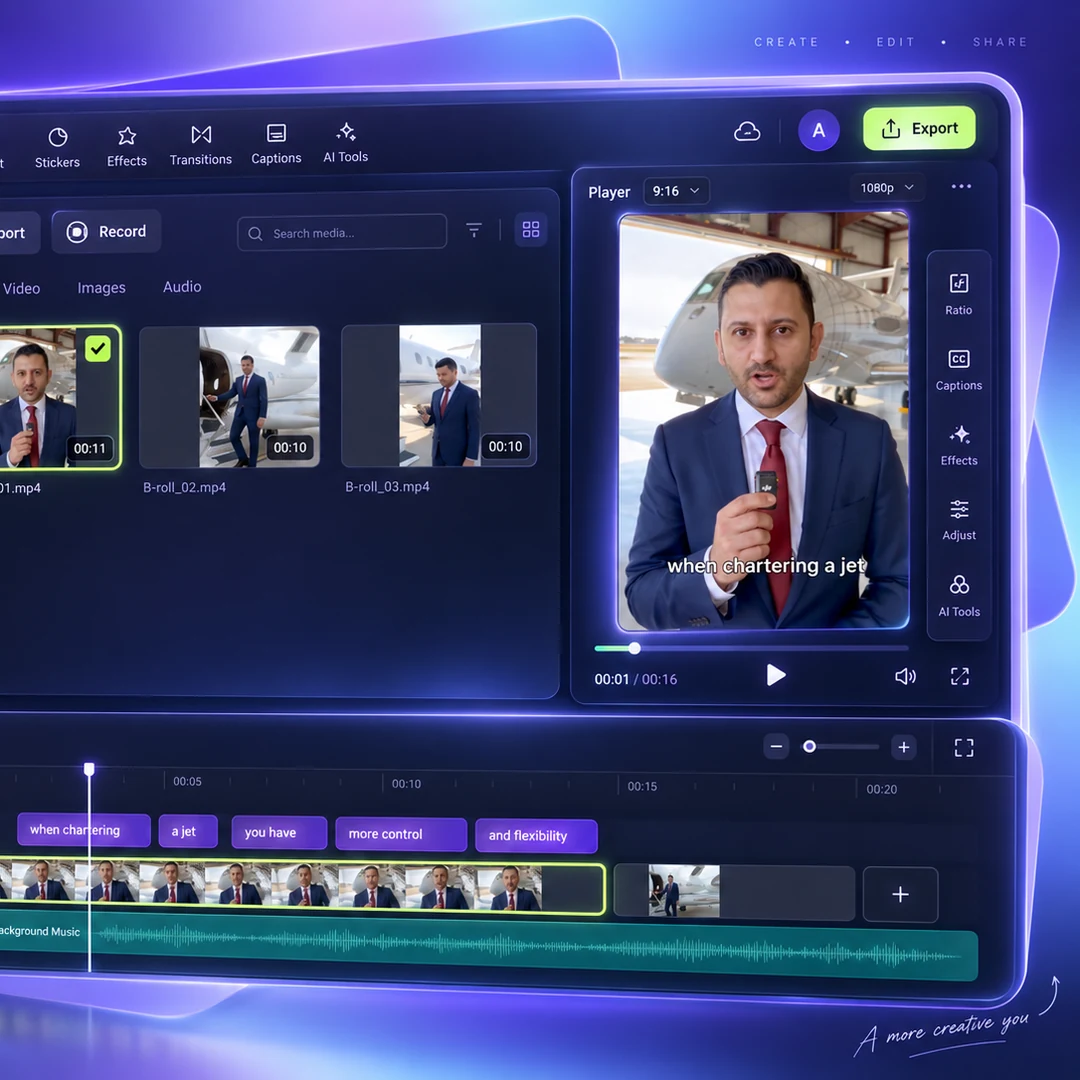
Task: Switch to the Video media tab
Action: pyautogui.click(x=21, y=289)
